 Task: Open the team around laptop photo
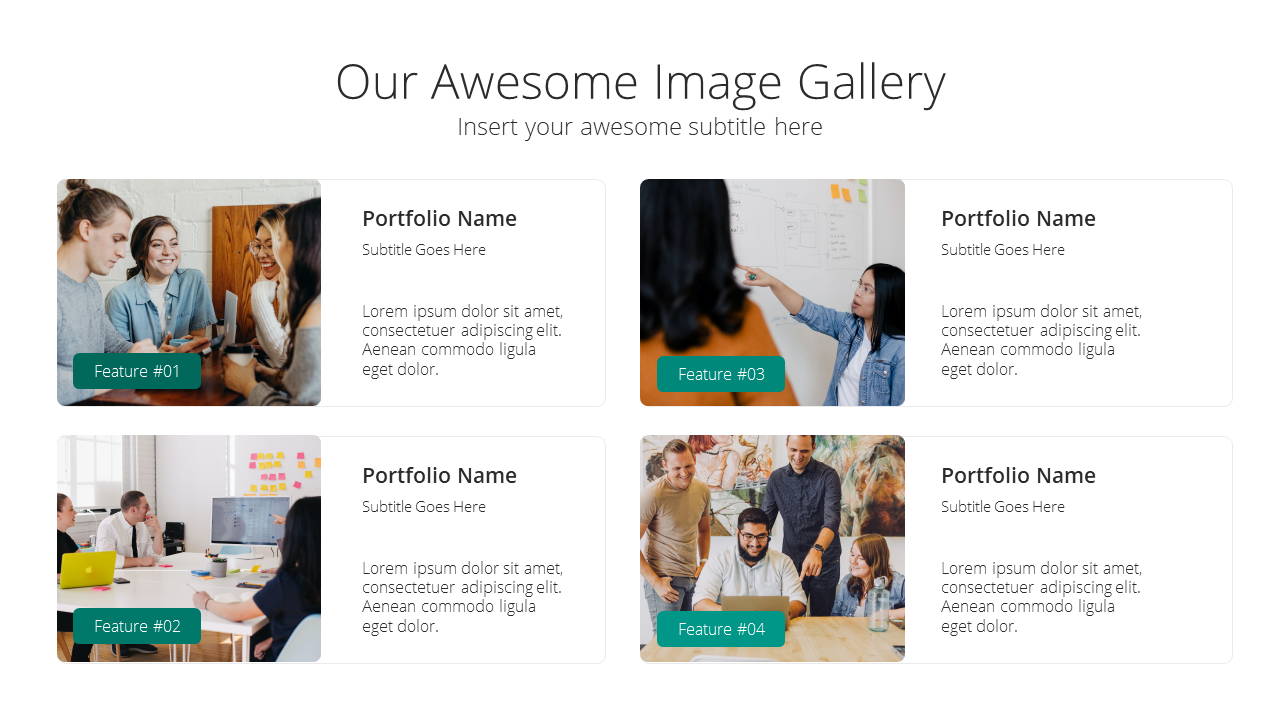pyautogui.click(x=772, y=548)
